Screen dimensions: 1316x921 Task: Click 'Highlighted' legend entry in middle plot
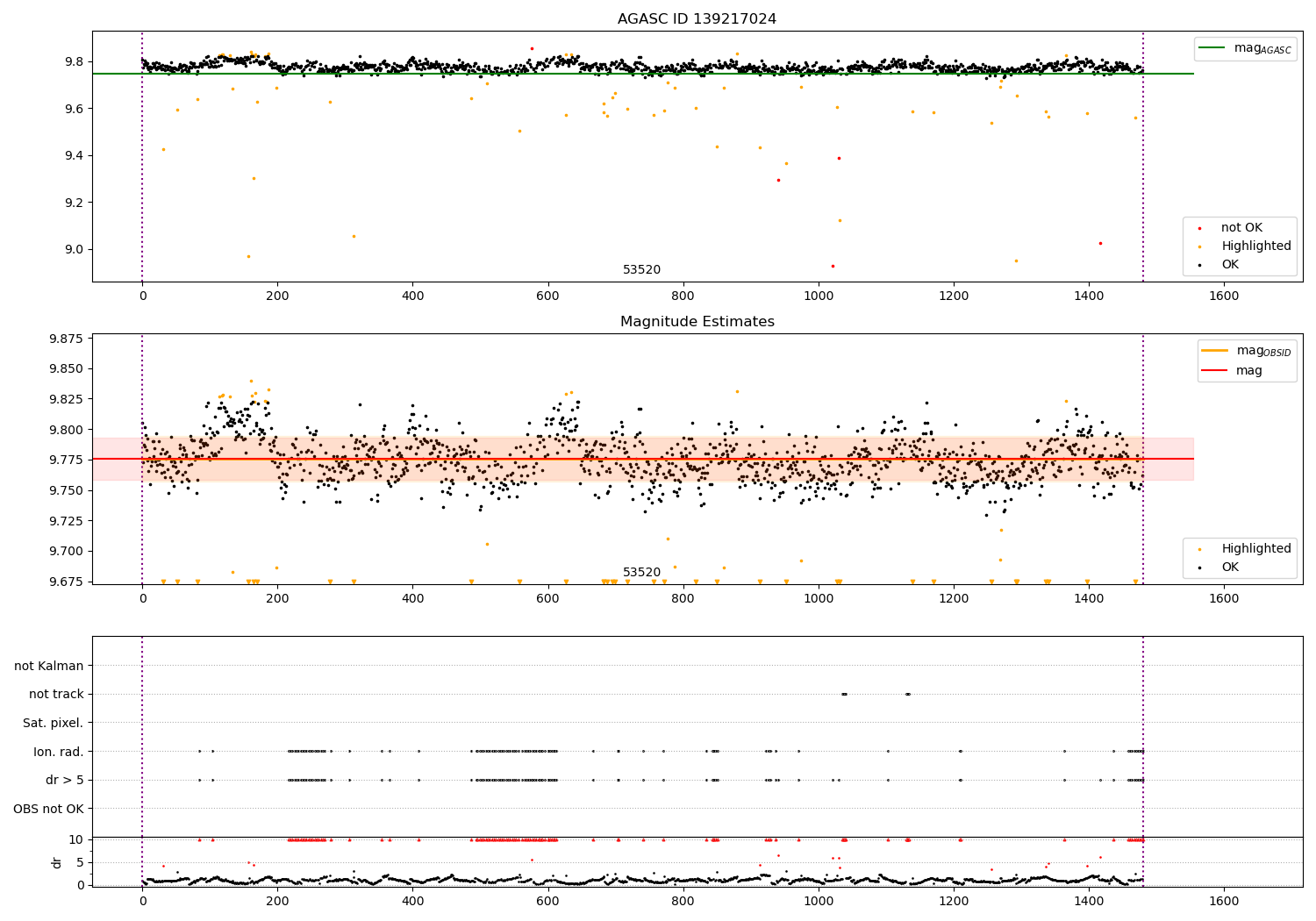click(1256, 549)
